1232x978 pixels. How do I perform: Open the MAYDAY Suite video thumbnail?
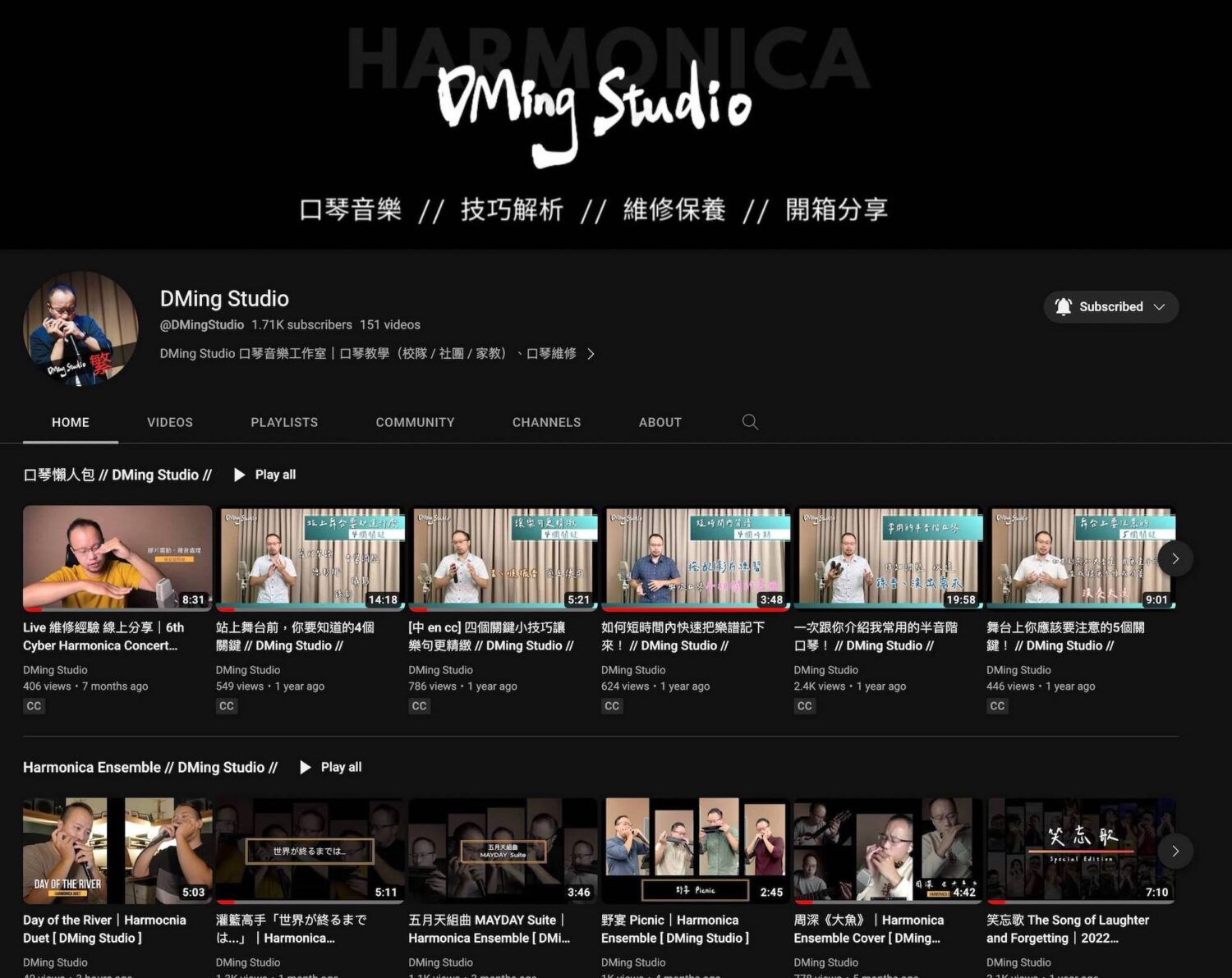pyautogui.click(x=503, y=850)
